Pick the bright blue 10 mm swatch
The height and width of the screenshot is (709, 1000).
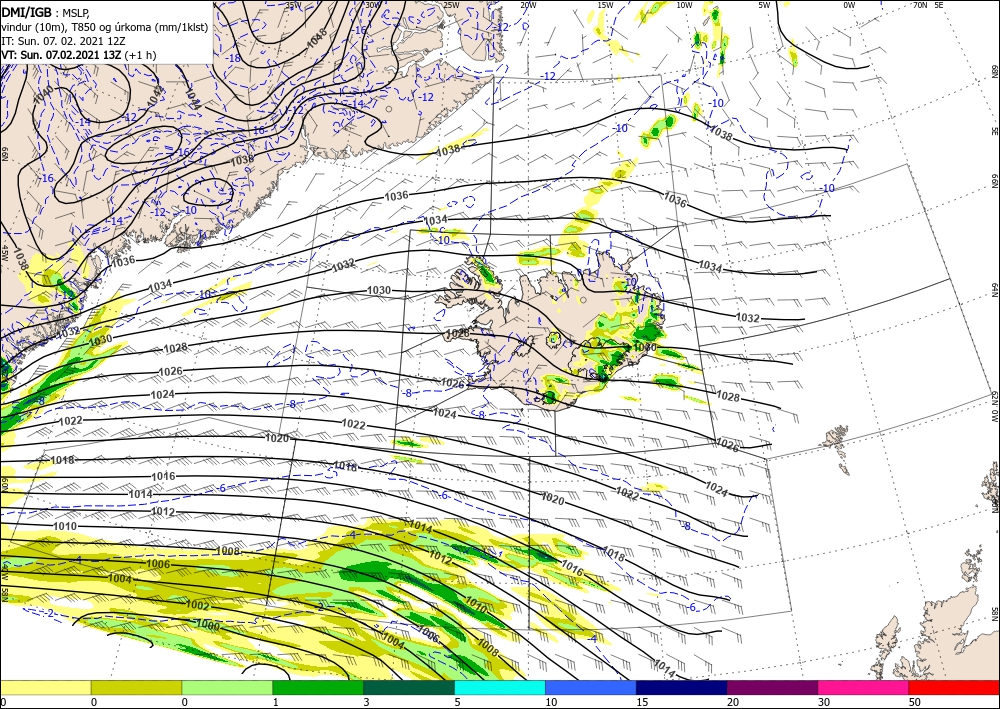(x=591, y=688)
